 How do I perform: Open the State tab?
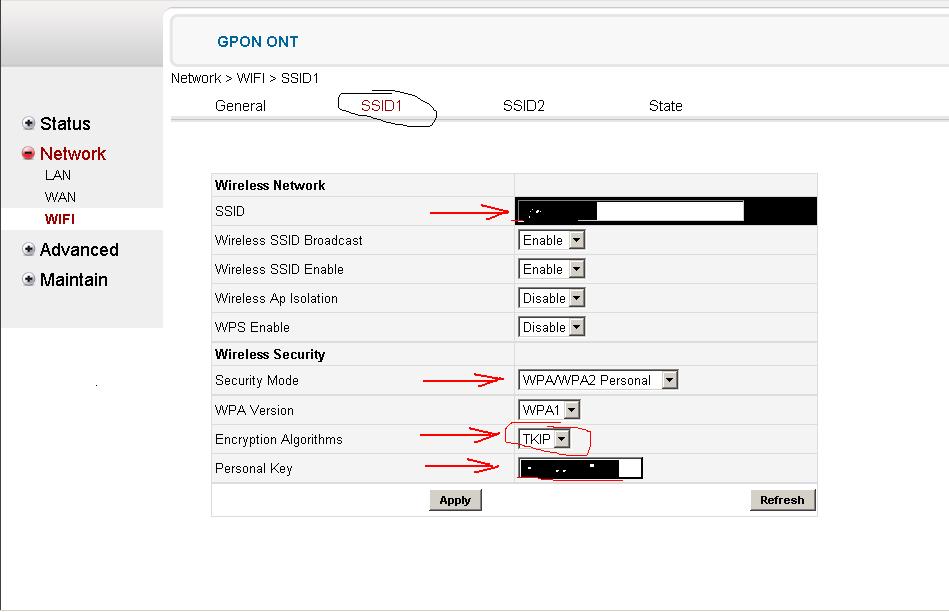pyautogui.click(x=665, y=106)
